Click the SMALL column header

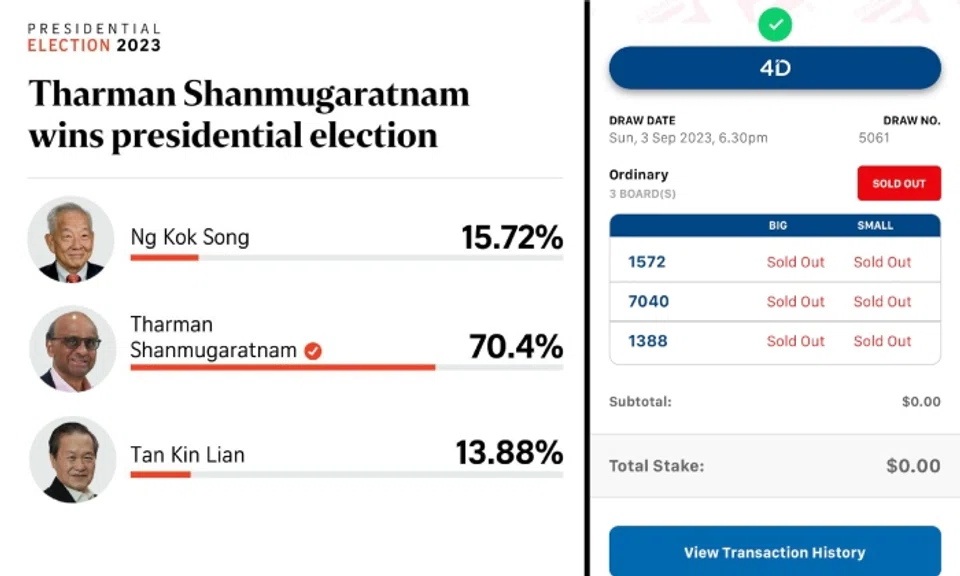[875, 226]
